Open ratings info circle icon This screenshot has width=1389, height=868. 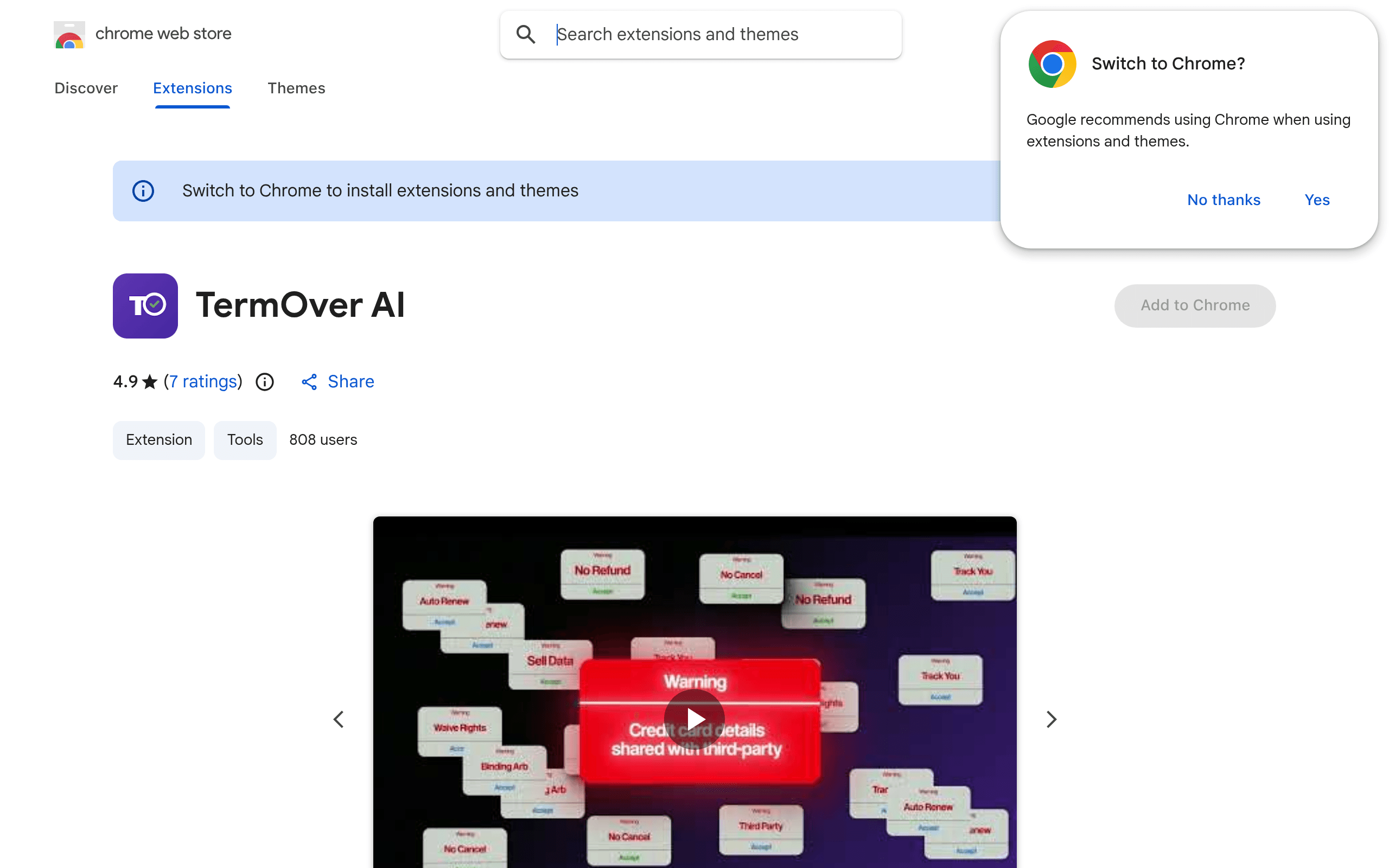265,382
